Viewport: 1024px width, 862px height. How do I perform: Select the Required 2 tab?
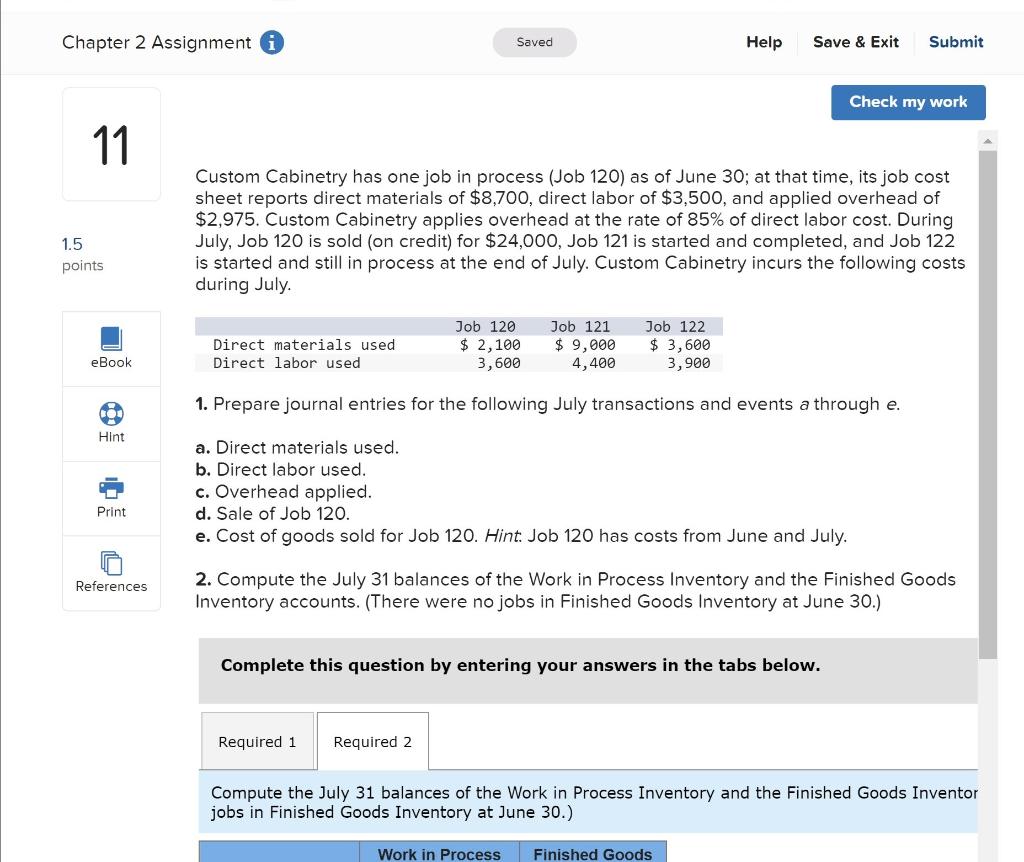pos(372,741)
